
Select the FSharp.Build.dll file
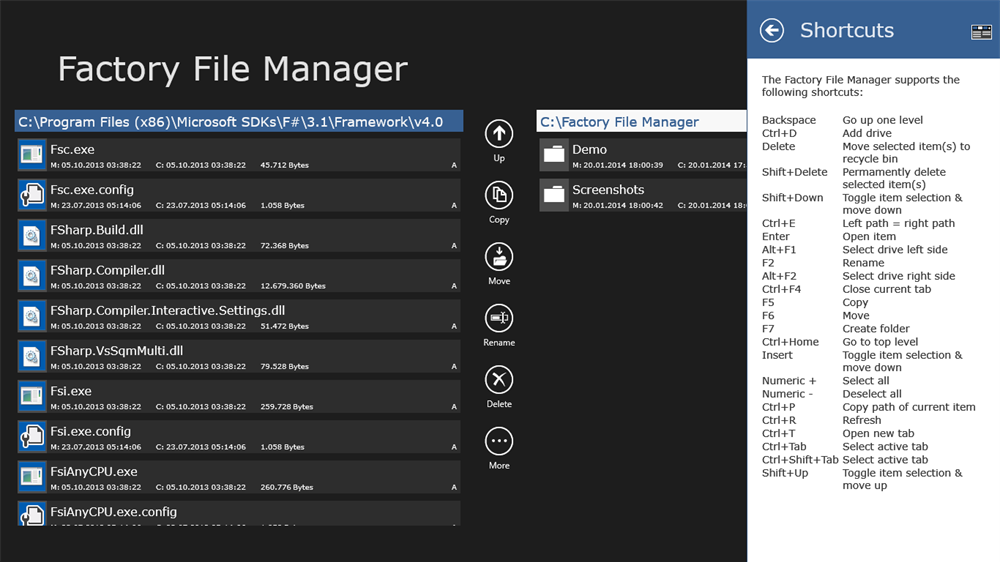coord(240,236)
